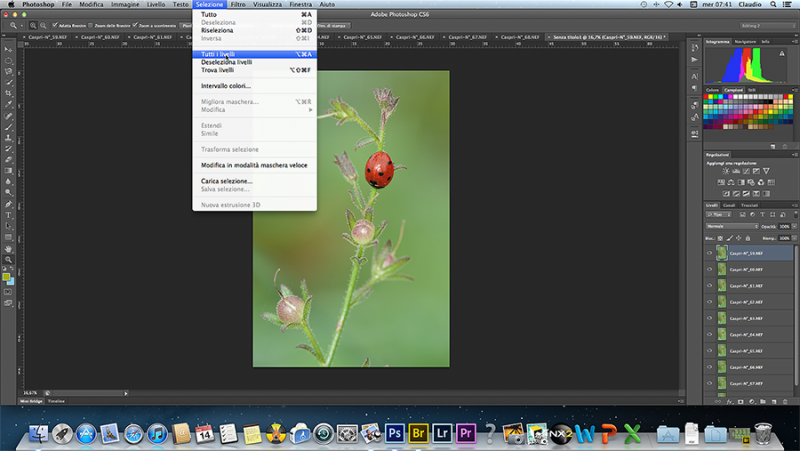Select the Caspri-N°_62.NEF layer thumbnail

[721, 302]
